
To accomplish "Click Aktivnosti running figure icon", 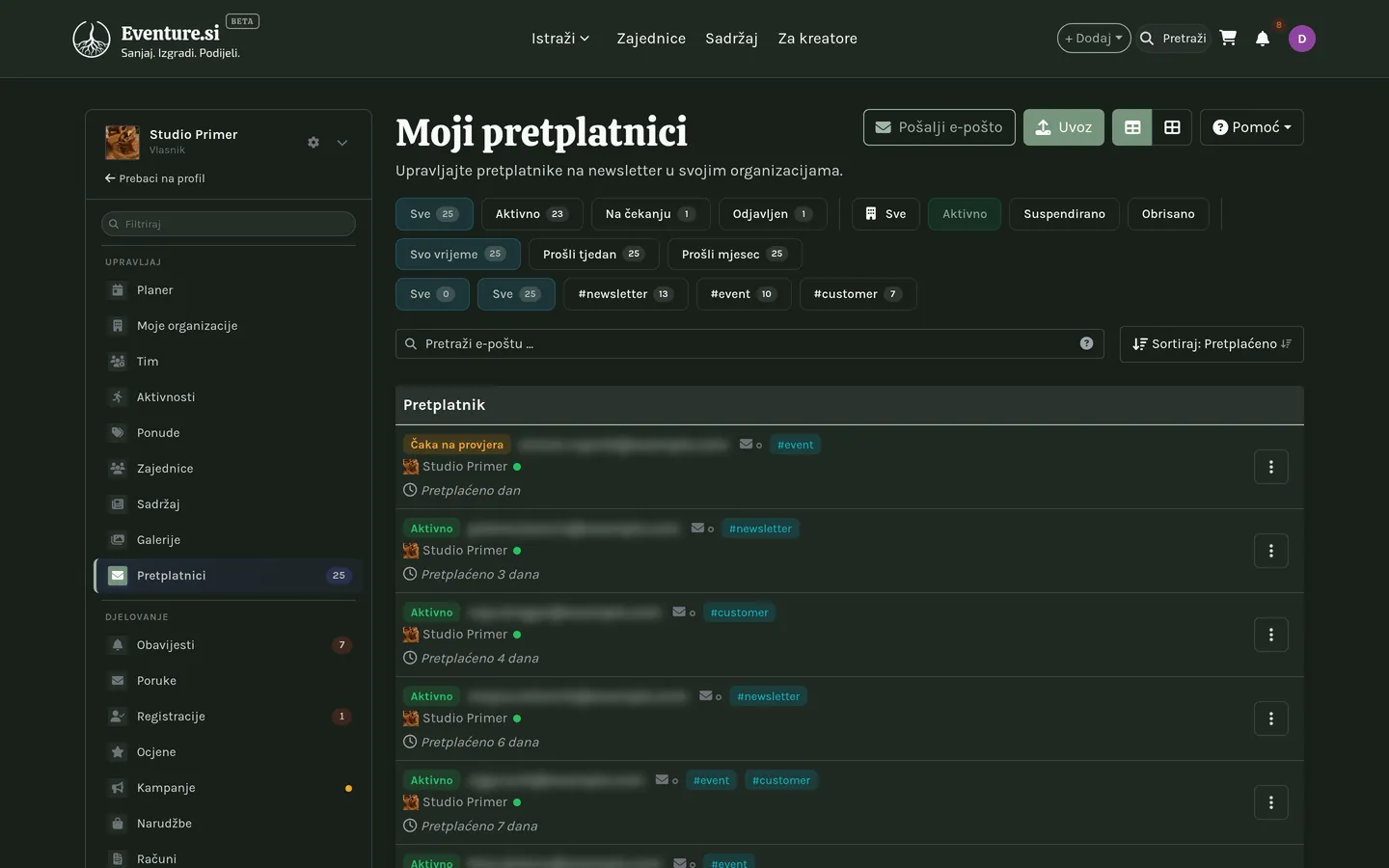I will point(118,397).
